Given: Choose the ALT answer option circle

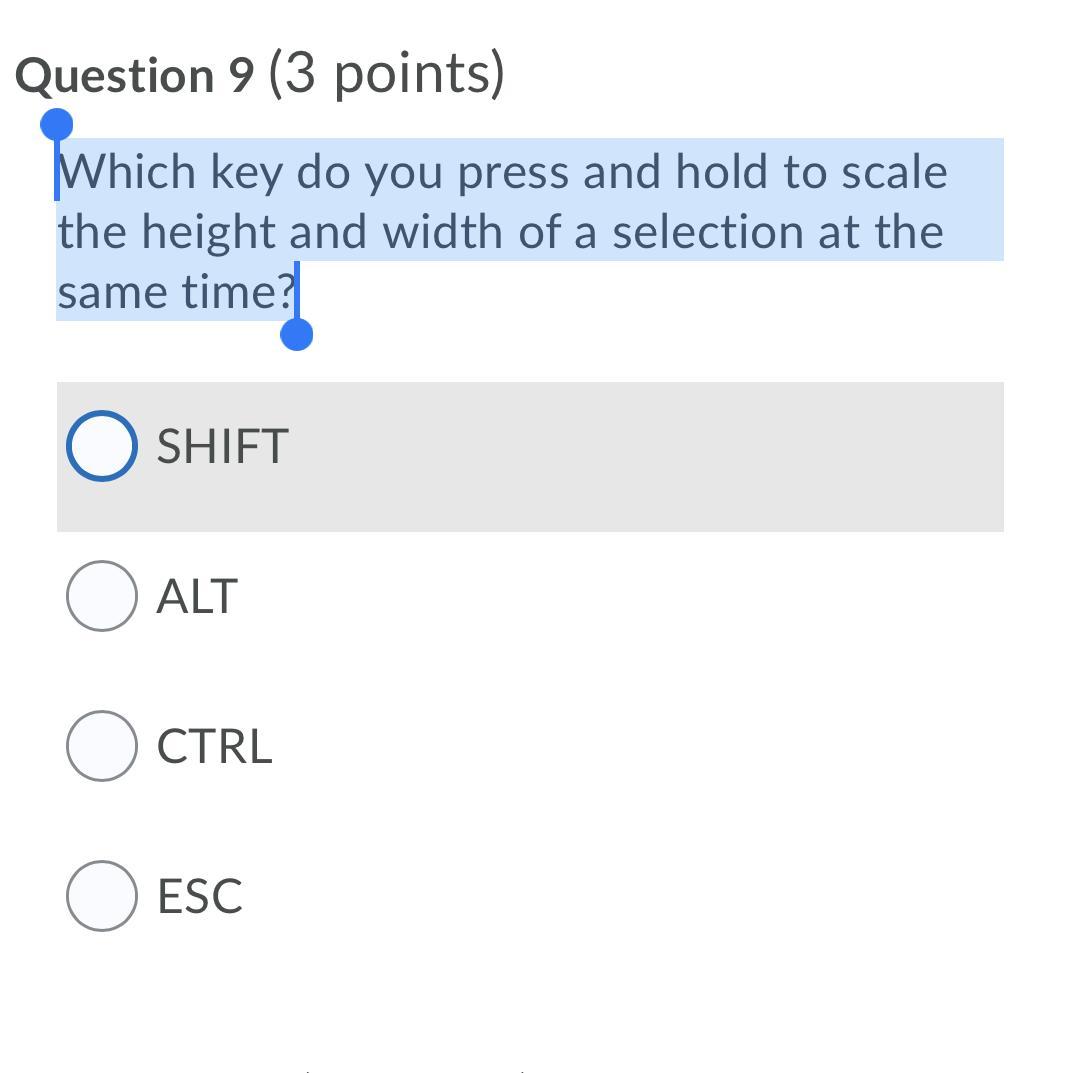Looking at the screenshot, I should (x=102, y=595).
